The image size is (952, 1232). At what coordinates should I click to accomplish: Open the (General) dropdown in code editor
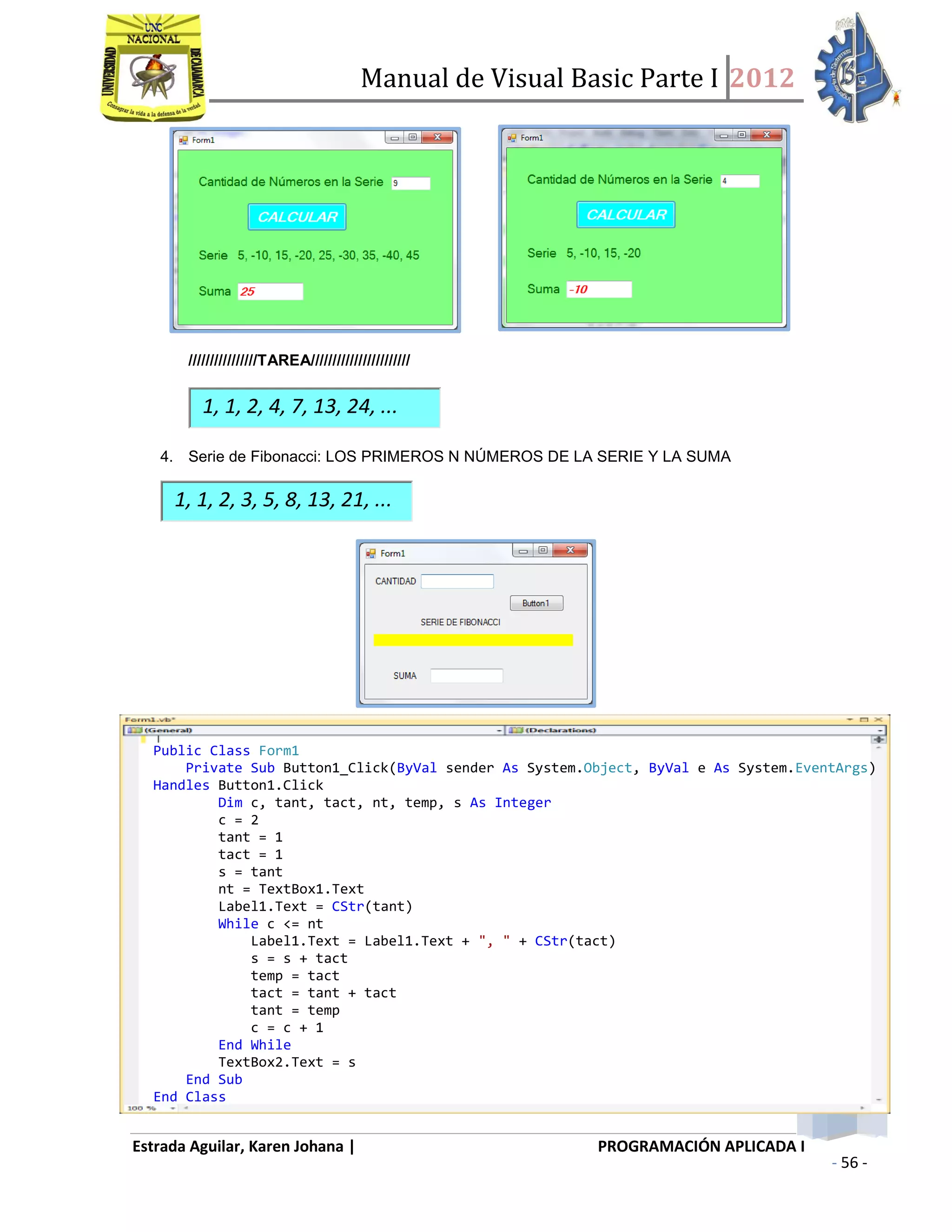[314, 730]
